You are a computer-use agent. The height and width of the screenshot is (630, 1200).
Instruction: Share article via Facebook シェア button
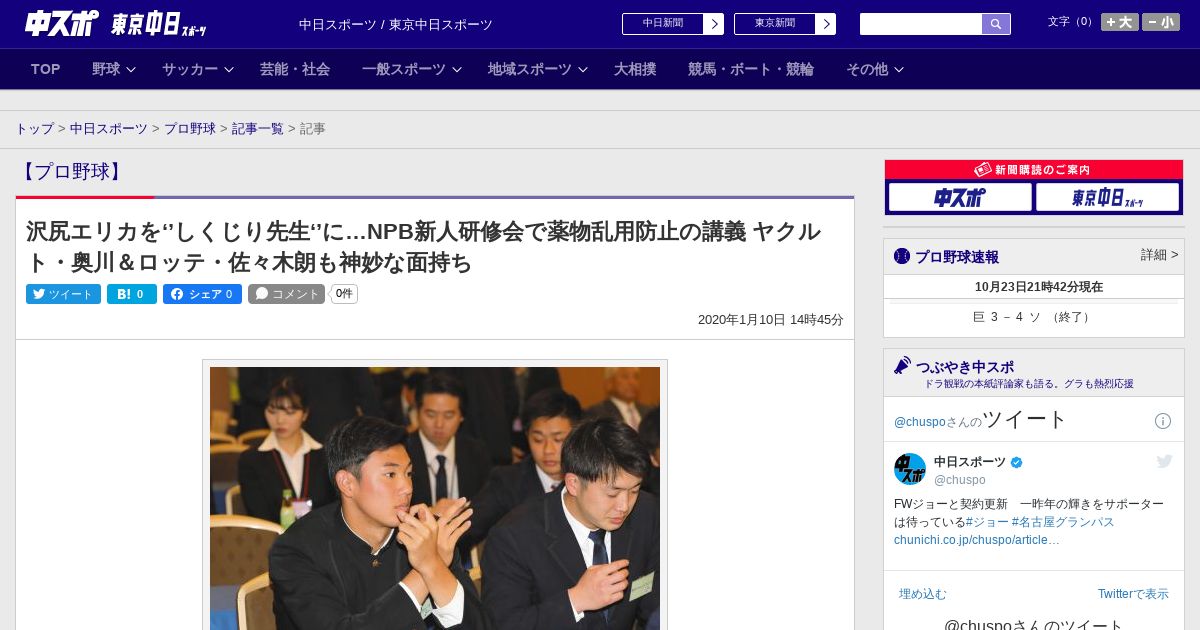pyautogui.click(x=202, y=294)
